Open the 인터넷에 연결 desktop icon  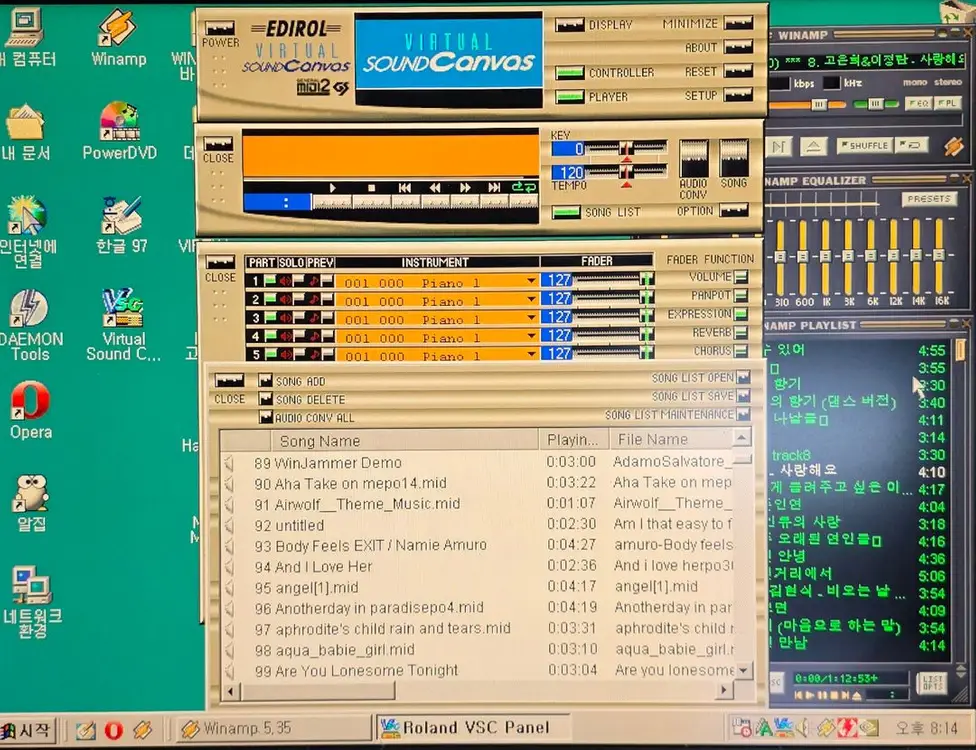click(x=27, y=230)
